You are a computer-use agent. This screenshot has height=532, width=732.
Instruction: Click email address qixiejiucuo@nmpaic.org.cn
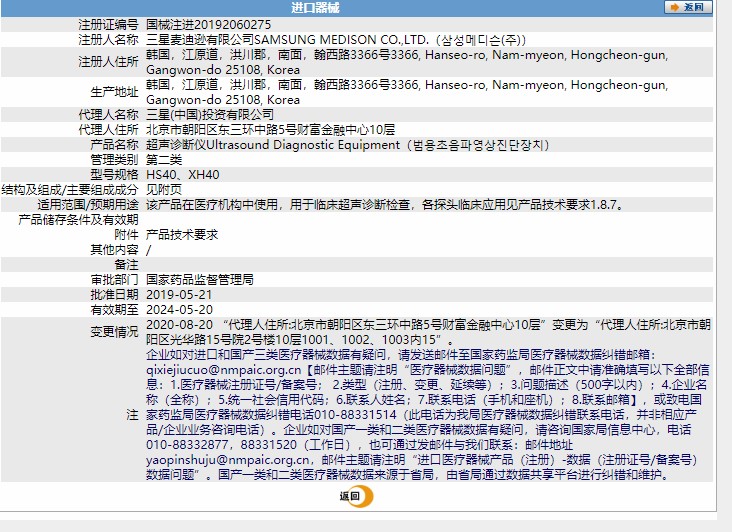point(224,370)
